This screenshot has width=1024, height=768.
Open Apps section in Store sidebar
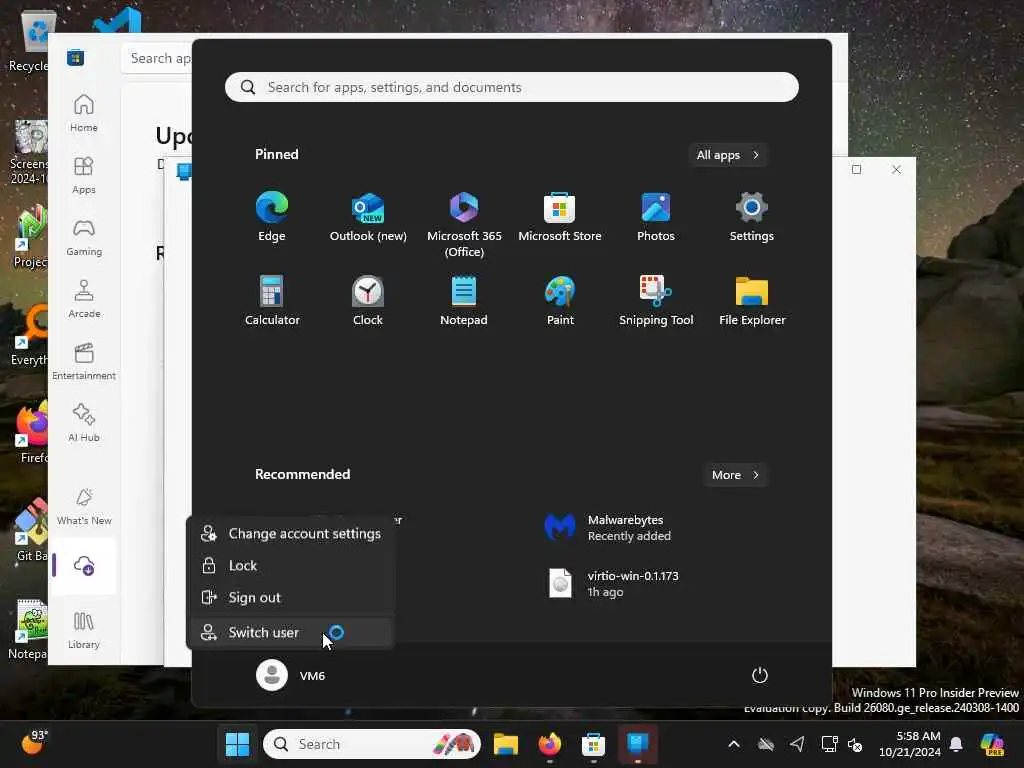tap(84, 175)
